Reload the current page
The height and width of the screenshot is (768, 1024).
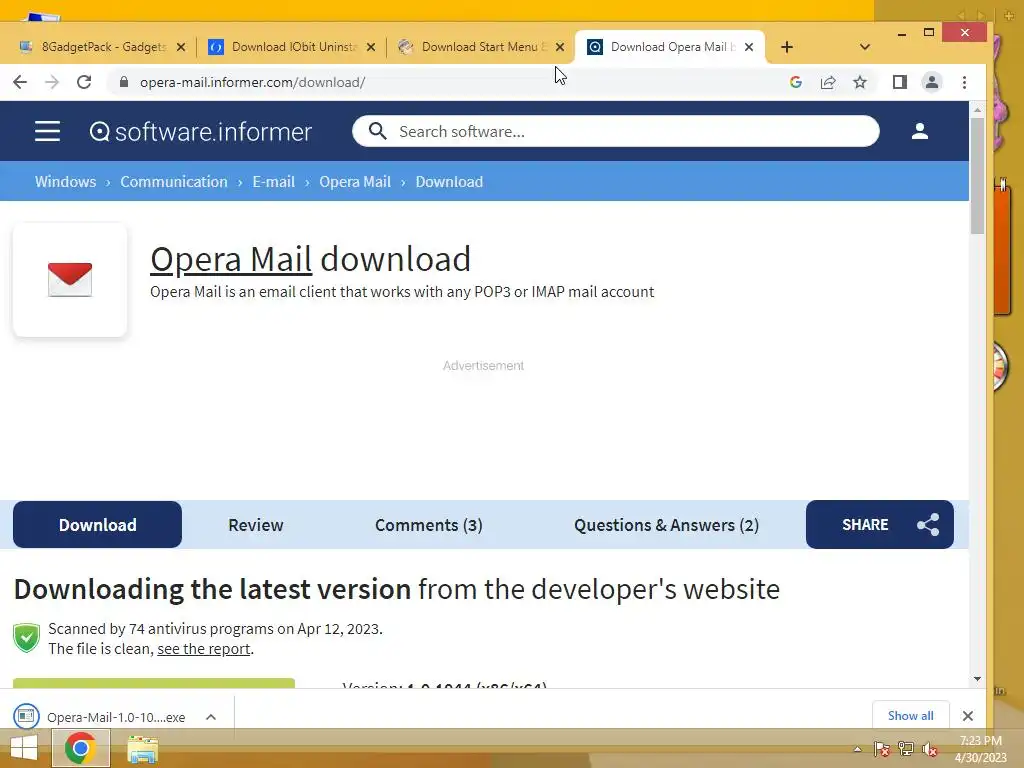point(84,82)
